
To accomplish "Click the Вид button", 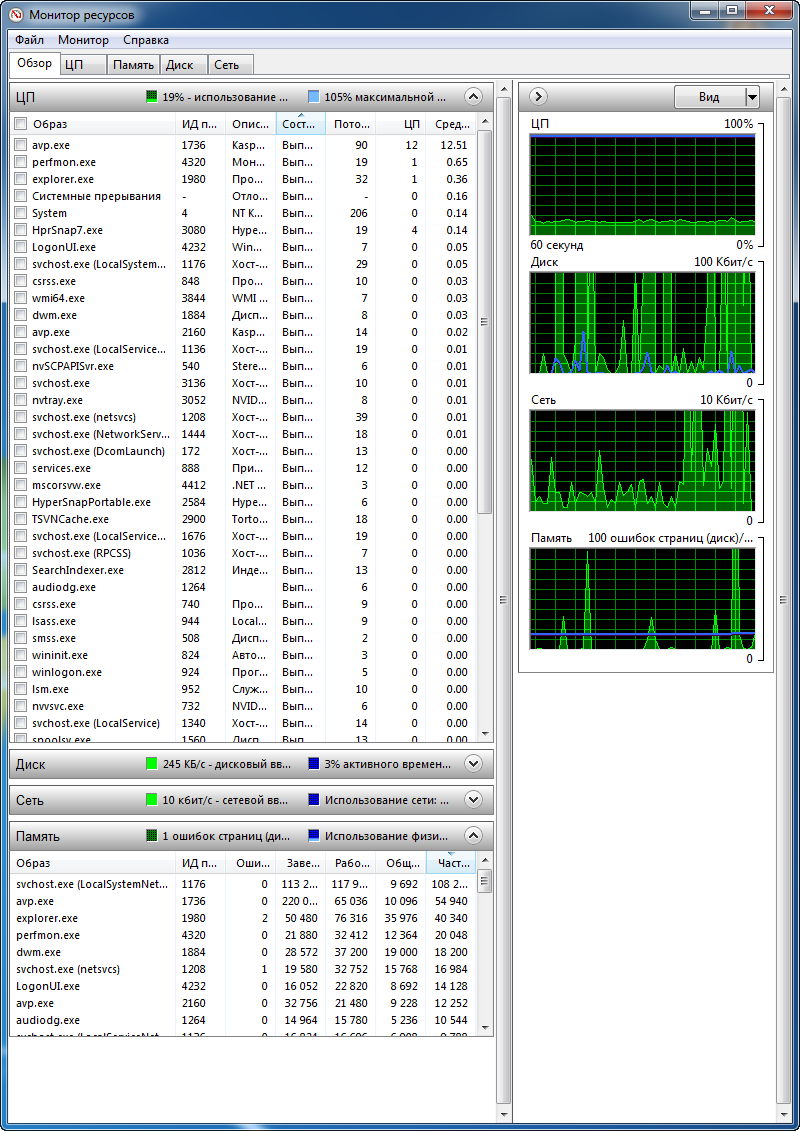I will coord(709,97).
